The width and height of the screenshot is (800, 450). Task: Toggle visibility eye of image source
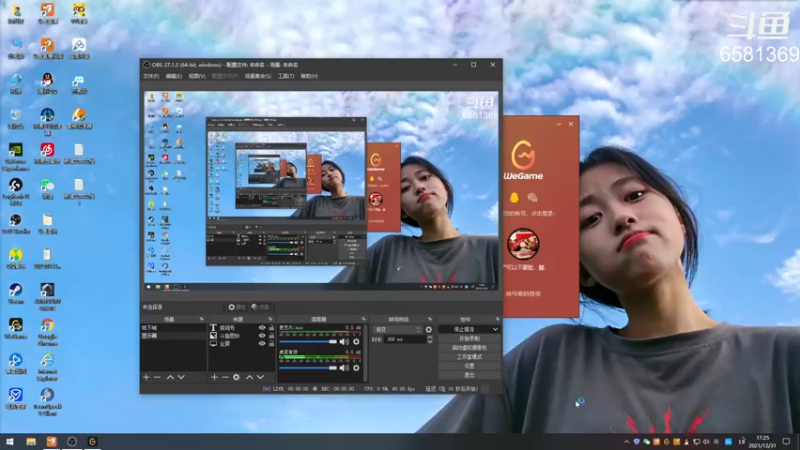(262, 336)
